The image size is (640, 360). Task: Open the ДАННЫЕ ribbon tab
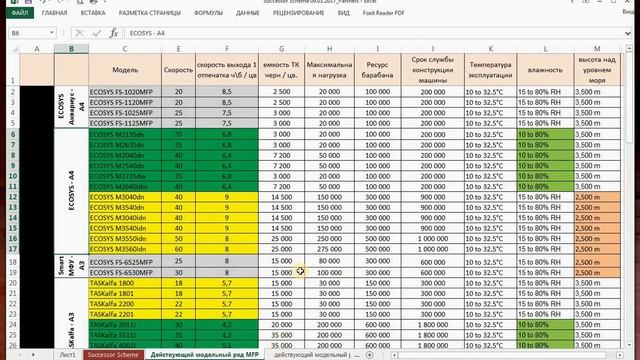[247, 13]
